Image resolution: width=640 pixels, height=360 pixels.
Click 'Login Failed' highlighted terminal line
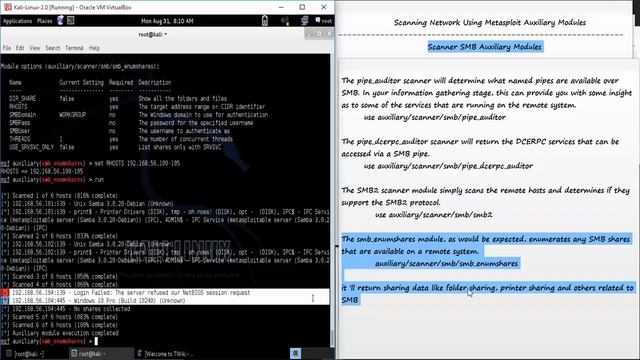pyautogui.click(x=164, y=293)
